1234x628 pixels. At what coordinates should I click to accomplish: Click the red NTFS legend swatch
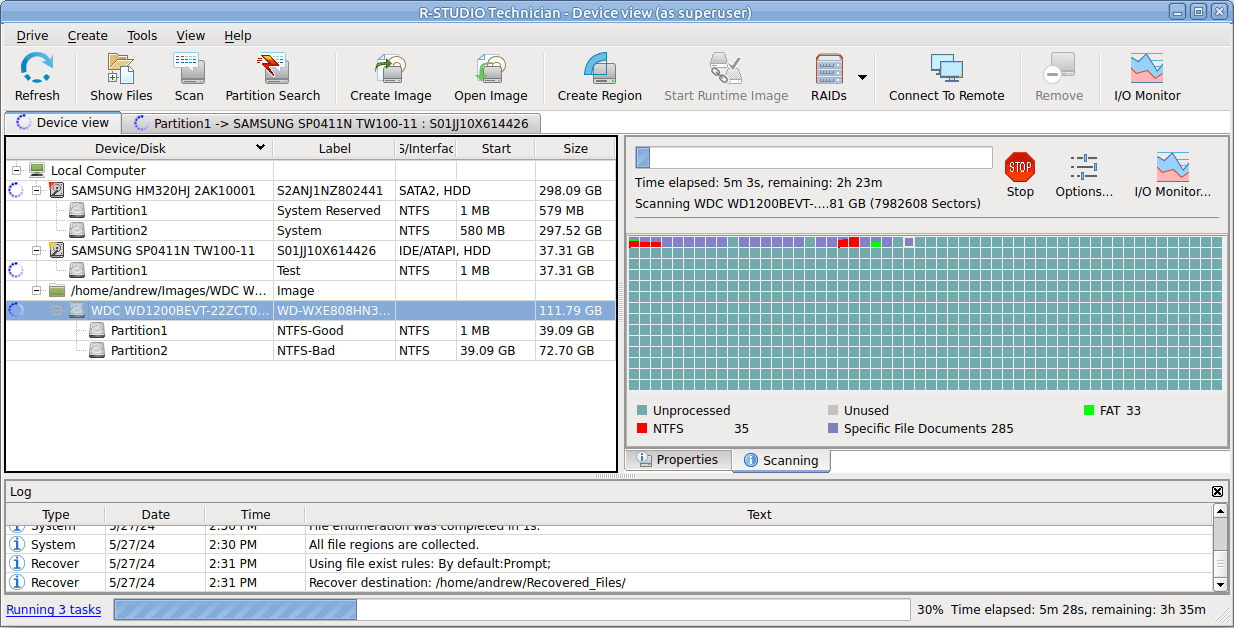(x=642, y=428)
